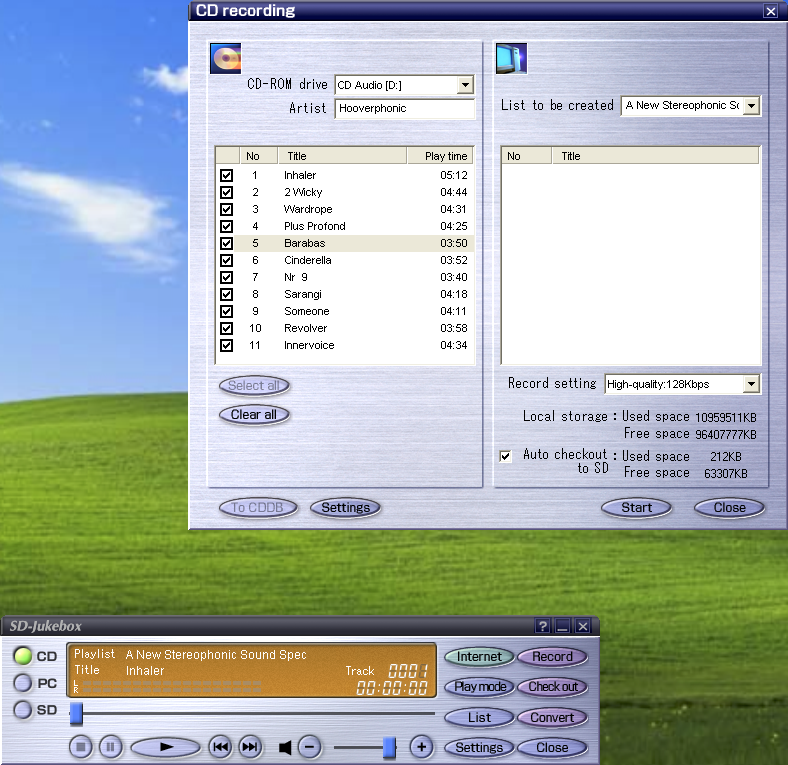Open help with the SD-Jukebox question mark button
788x765 pixels.
(x=542, y=626)
